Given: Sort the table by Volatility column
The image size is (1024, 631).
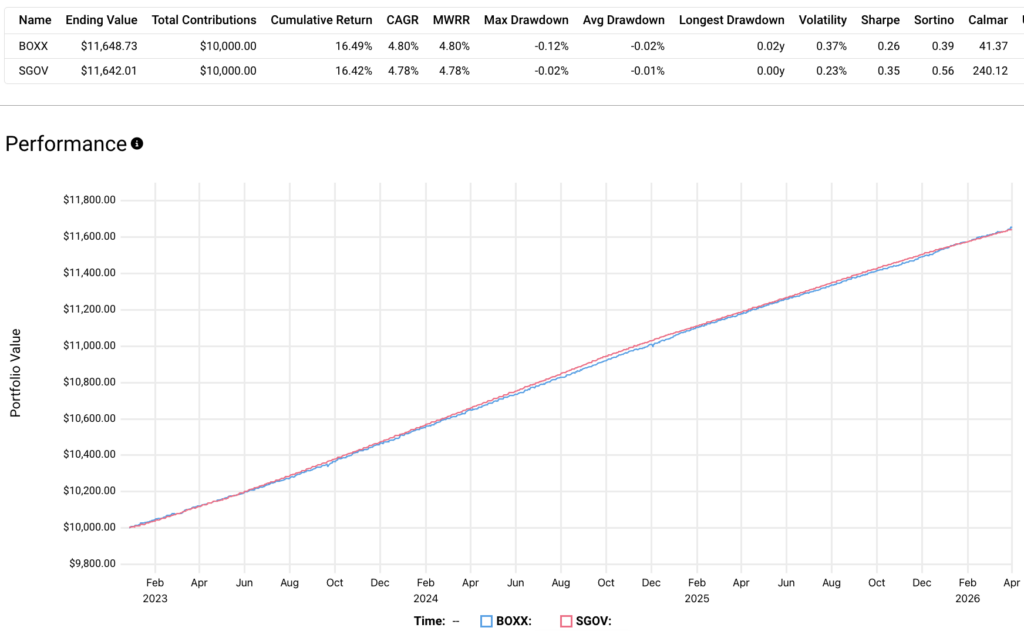Looking at the screenshot, I should coord(822,19).
